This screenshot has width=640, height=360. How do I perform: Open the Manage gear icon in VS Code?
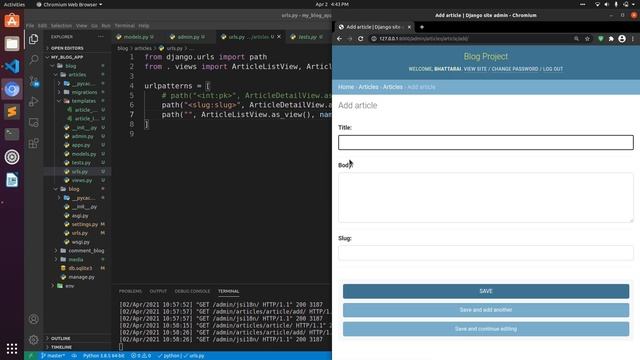click(x=34, y=340)
